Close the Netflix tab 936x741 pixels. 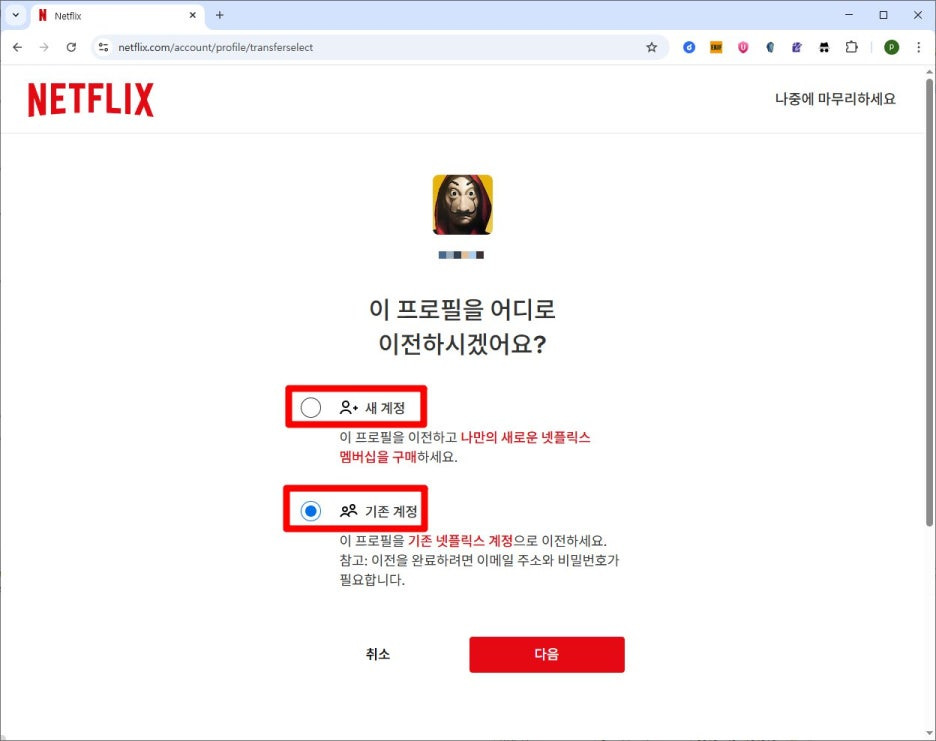tap(193, 16)
